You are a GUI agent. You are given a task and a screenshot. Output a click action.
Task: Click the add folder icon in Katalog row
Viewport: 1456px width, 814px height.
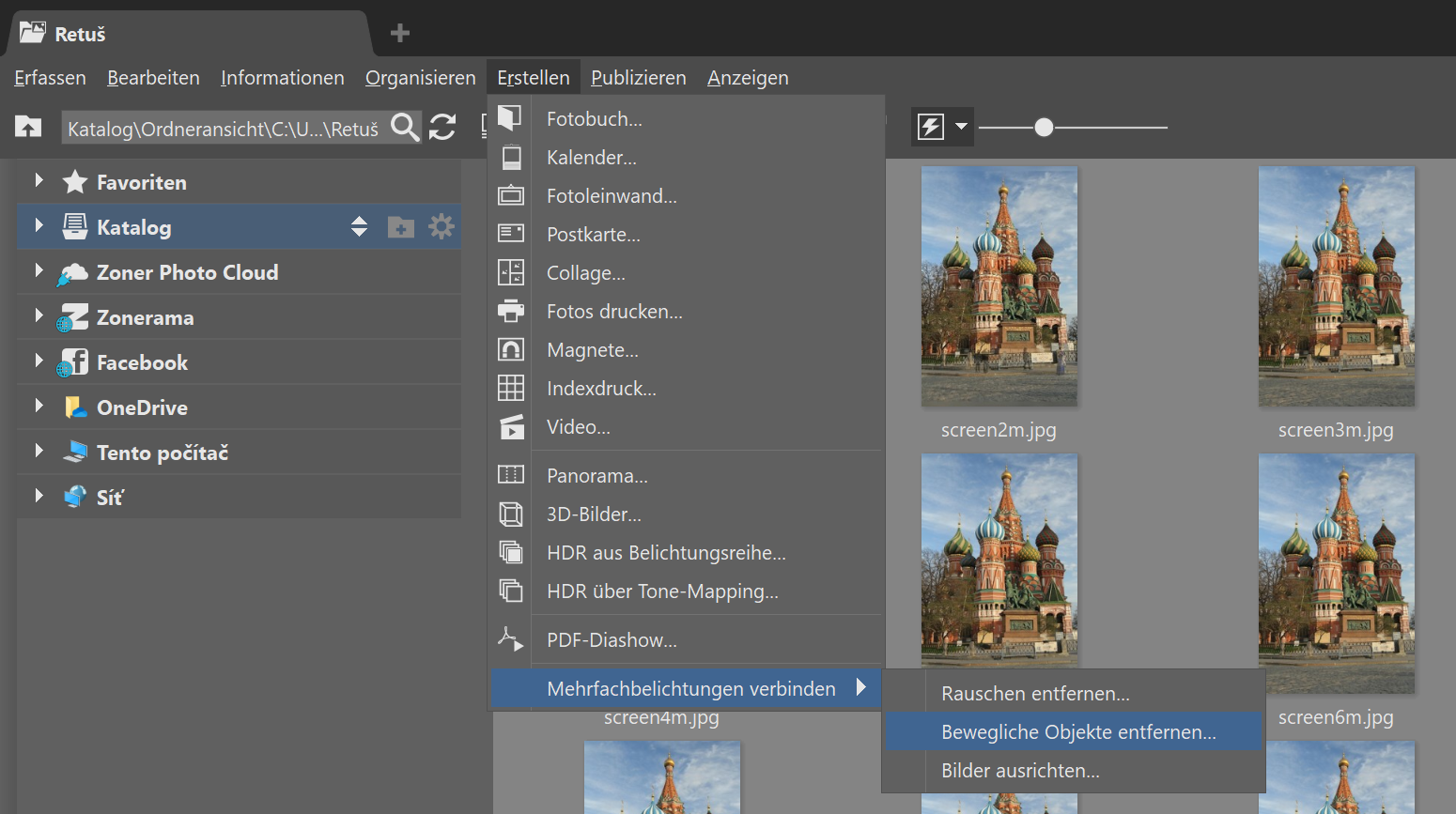tap(401, 227)
